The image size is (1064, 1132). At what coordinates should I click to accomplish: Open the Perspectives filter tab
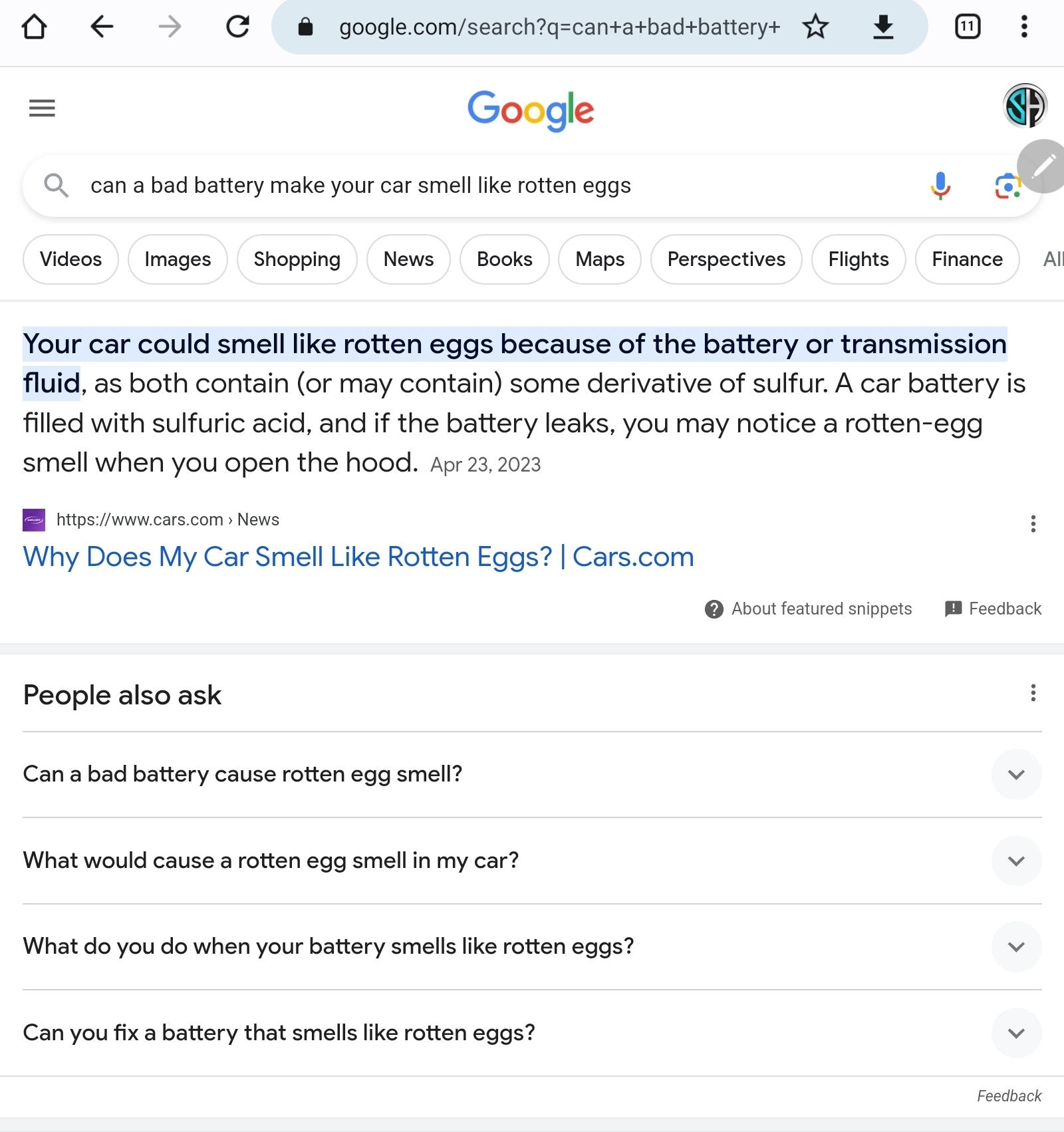[726, 259]
